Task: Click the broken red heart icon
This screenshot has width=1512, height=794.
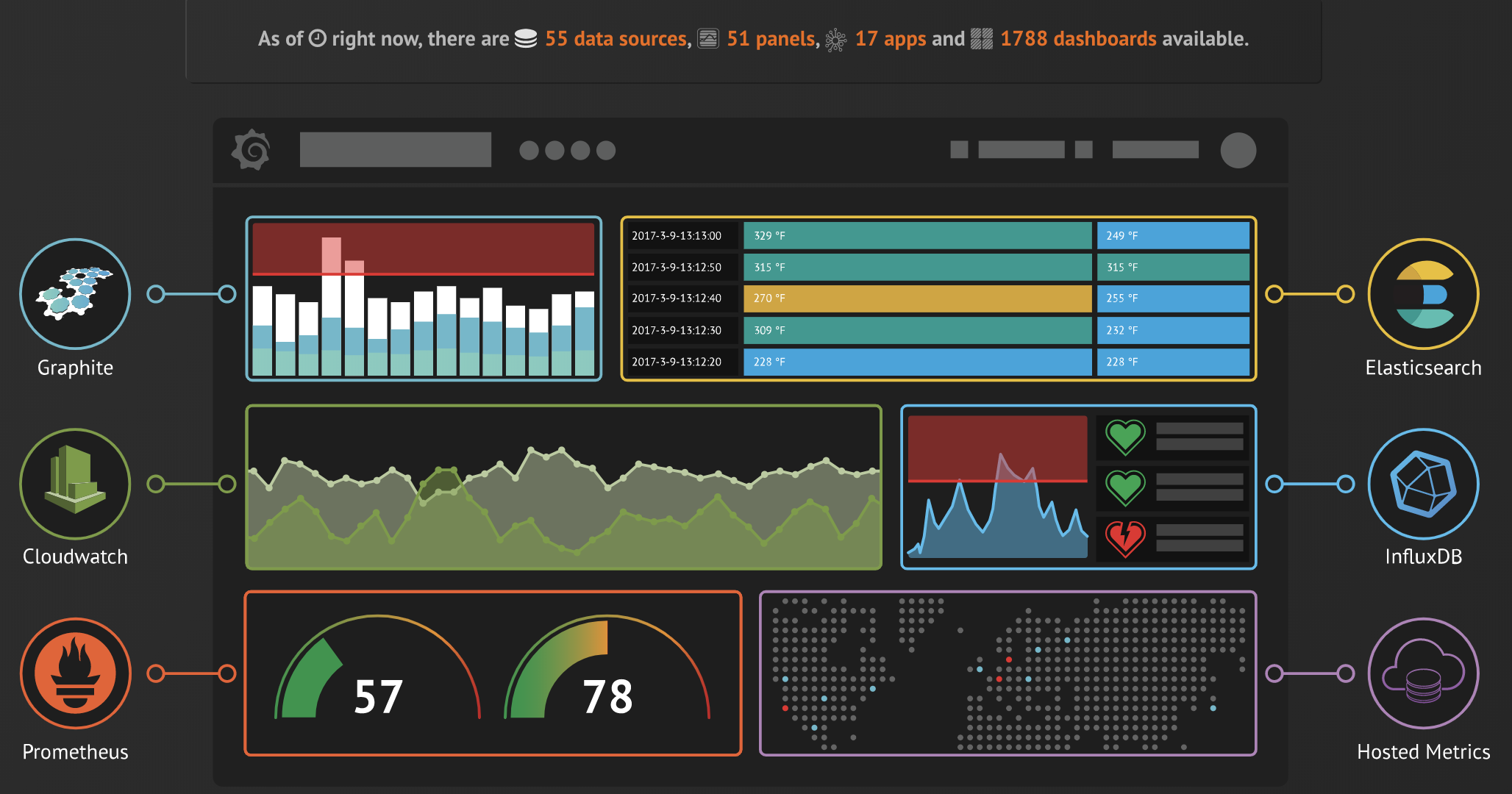Action: pyautogui.click(x=1125, y=537)
